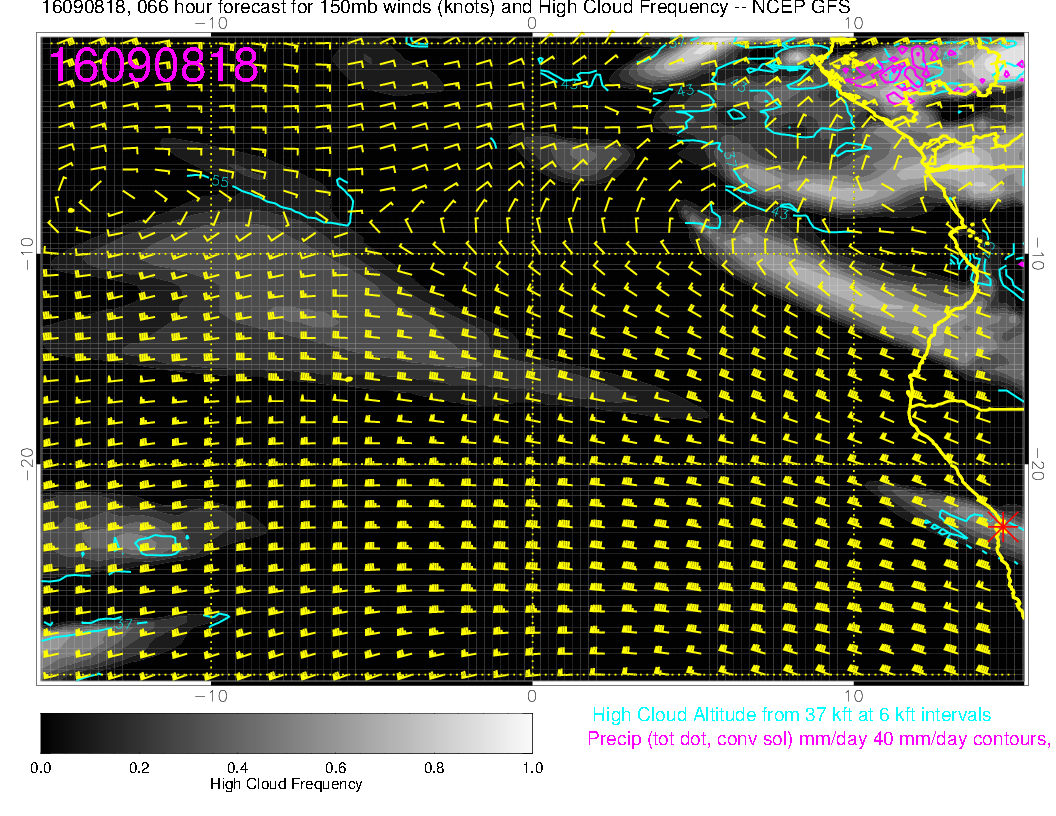
Task: Click the forecast title text above the map
Action: (446, 8)
